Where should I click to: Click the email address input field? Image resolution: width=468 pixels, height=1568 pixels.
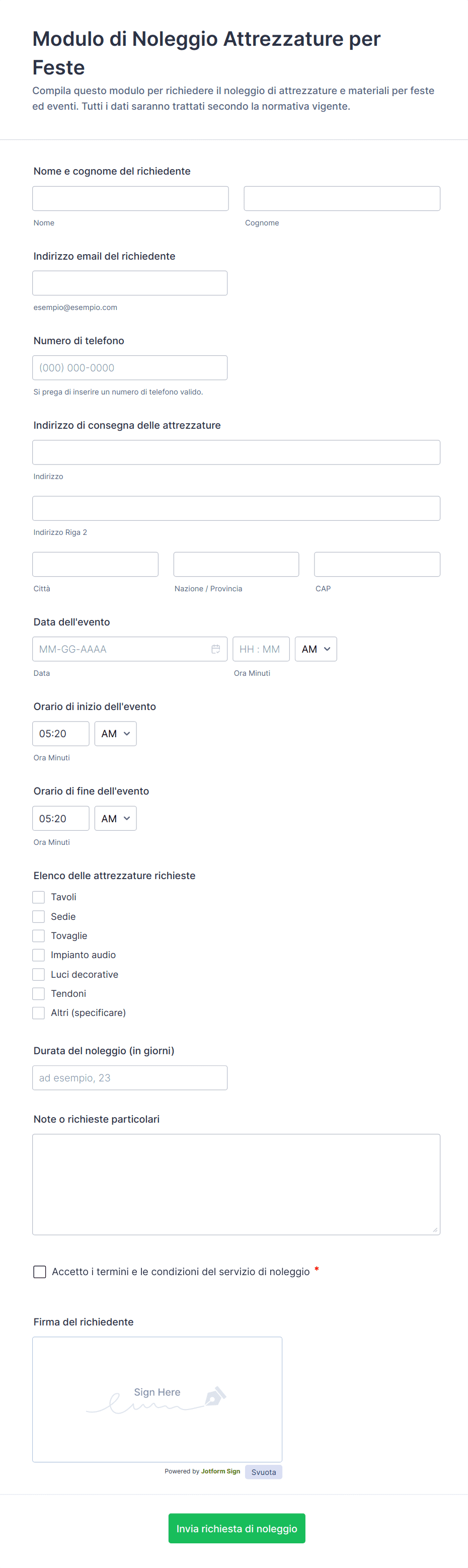(x=130, y=283)
